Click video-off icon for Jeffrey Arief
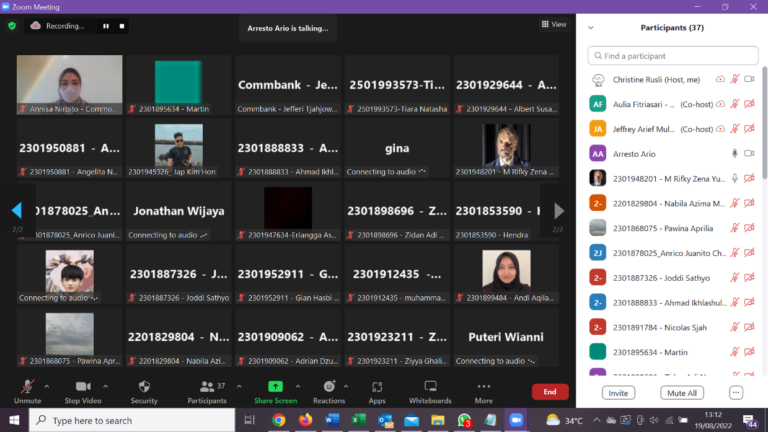Screen dimensions: 768x432 click(x=749, y=129)
